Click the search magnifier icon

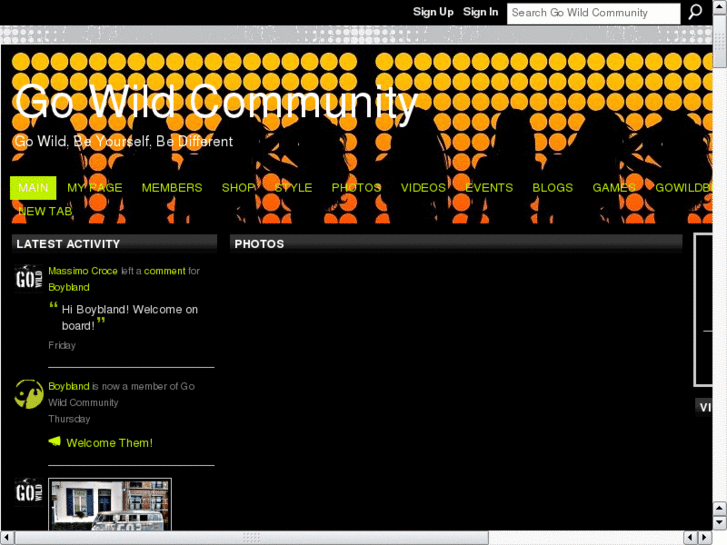[695, 12]
